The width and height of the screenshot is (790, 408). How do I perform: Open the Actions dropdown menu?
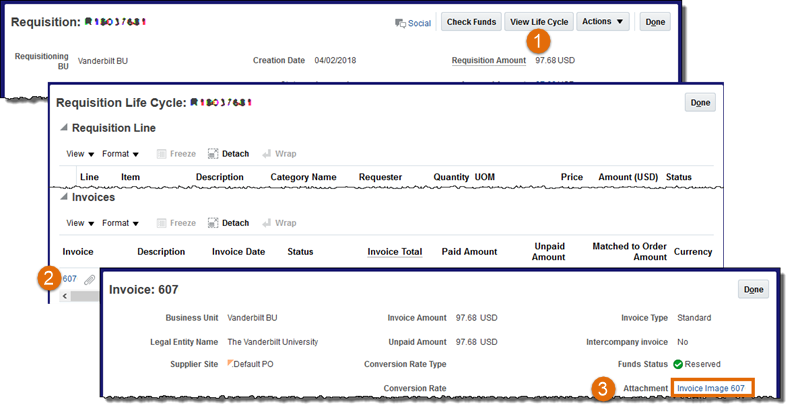603,22
